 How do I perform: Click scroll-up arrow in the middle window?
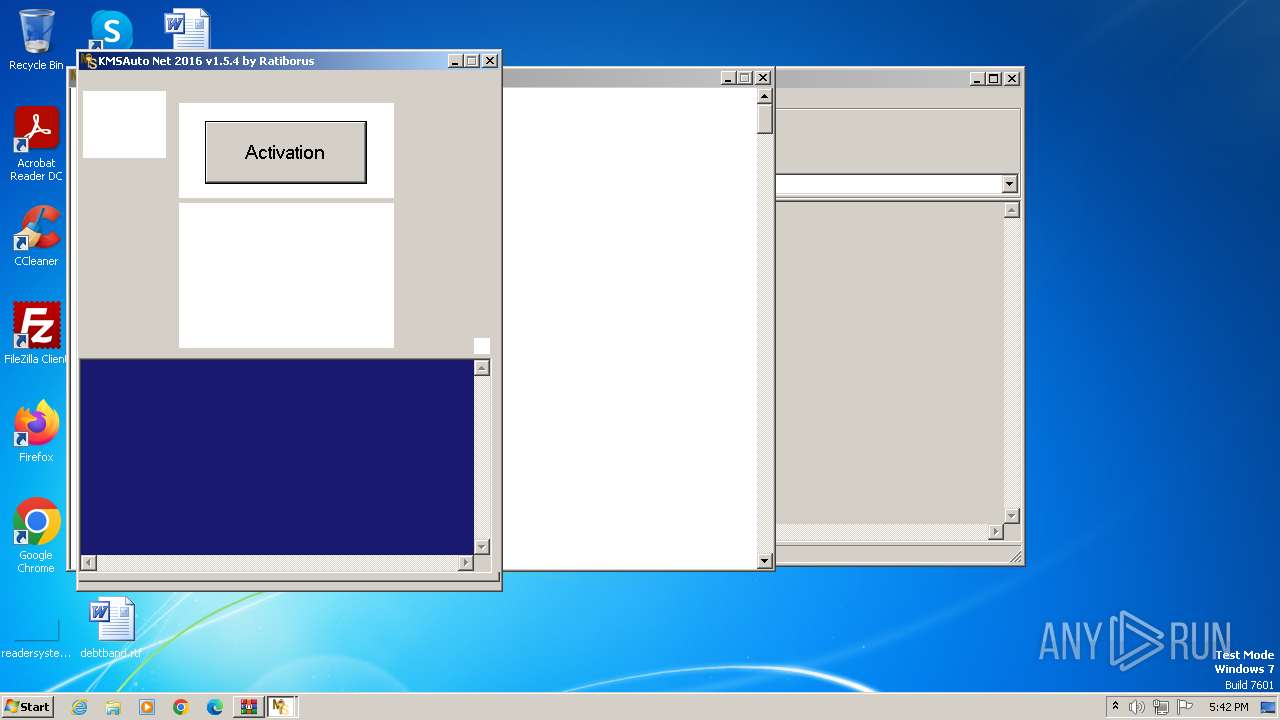(x=765, y=97)
